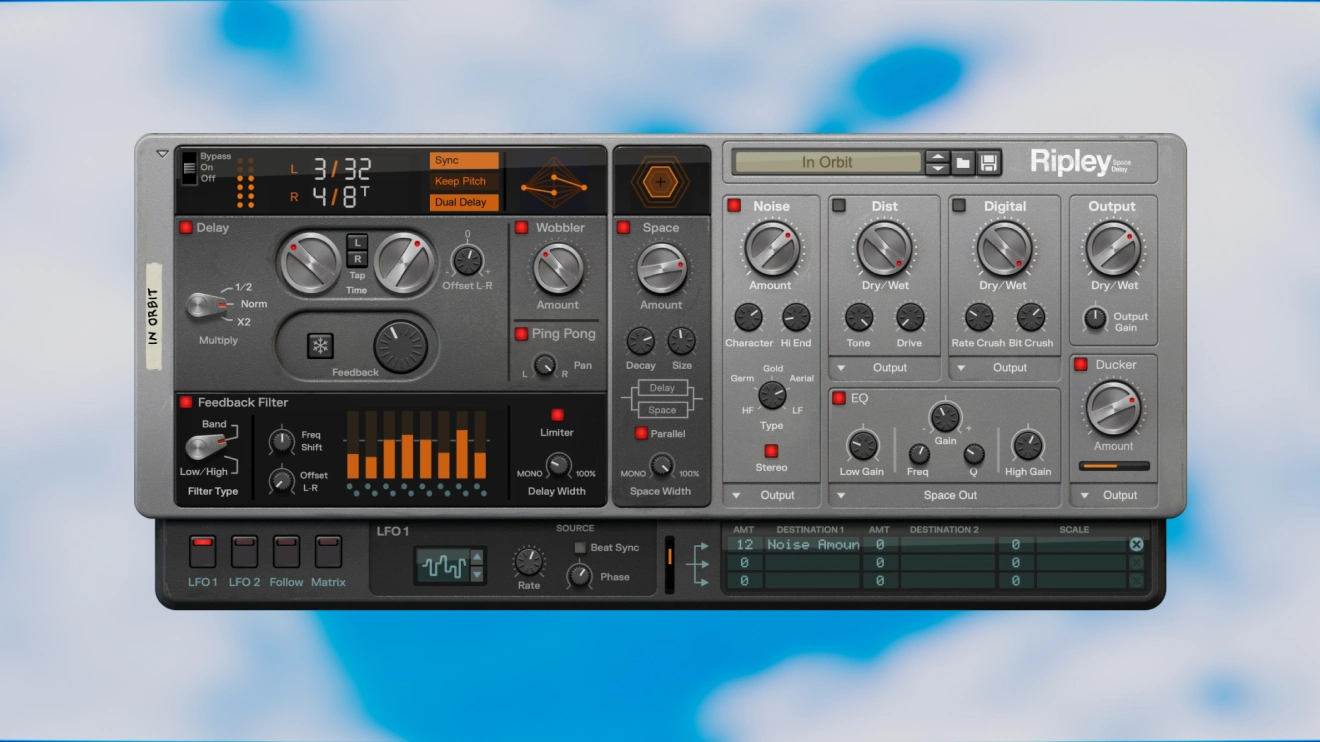The height and width of the screenshot is (742, 1320).
Task: Click the Wobbler Amount knob
Action: 558,268
